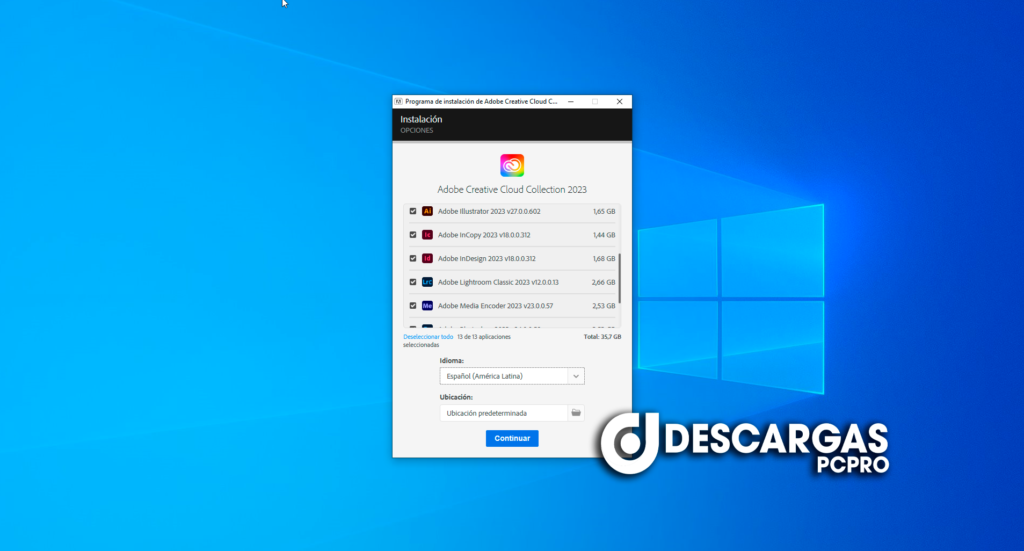1024x551 pixels.
Task: Click the 1,44 GB size value
Action: point(603,234)
